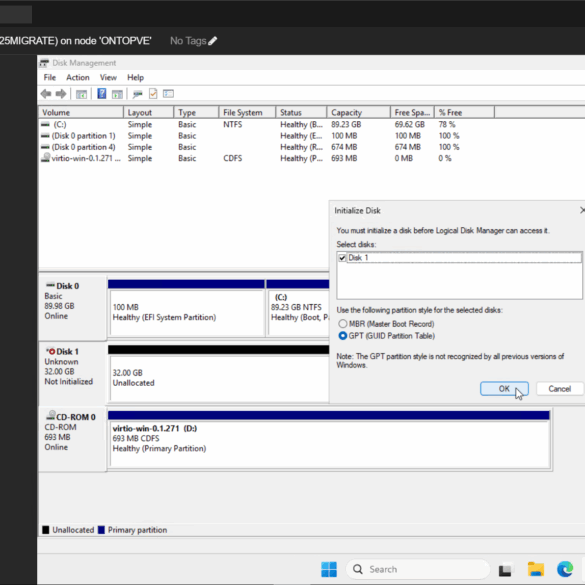Open the Action menu
The image size is (585, 585).
(78, 77)
